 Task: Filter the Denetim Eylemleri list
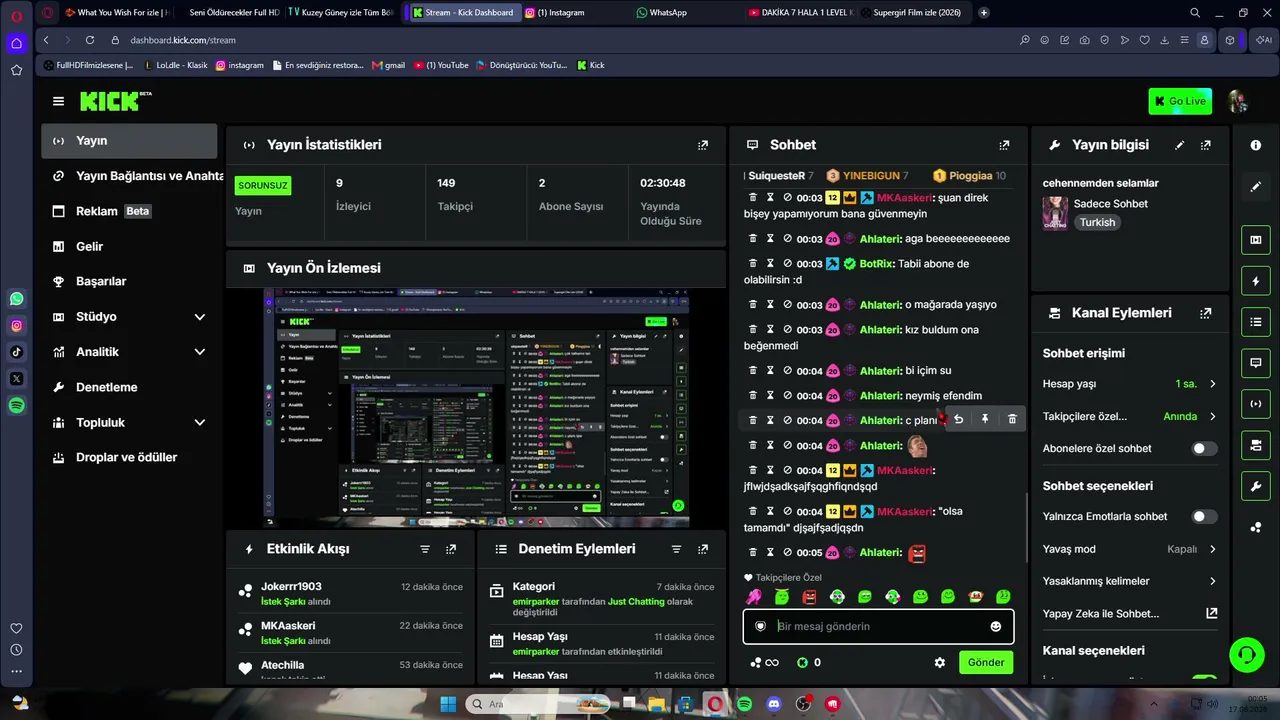676,549
